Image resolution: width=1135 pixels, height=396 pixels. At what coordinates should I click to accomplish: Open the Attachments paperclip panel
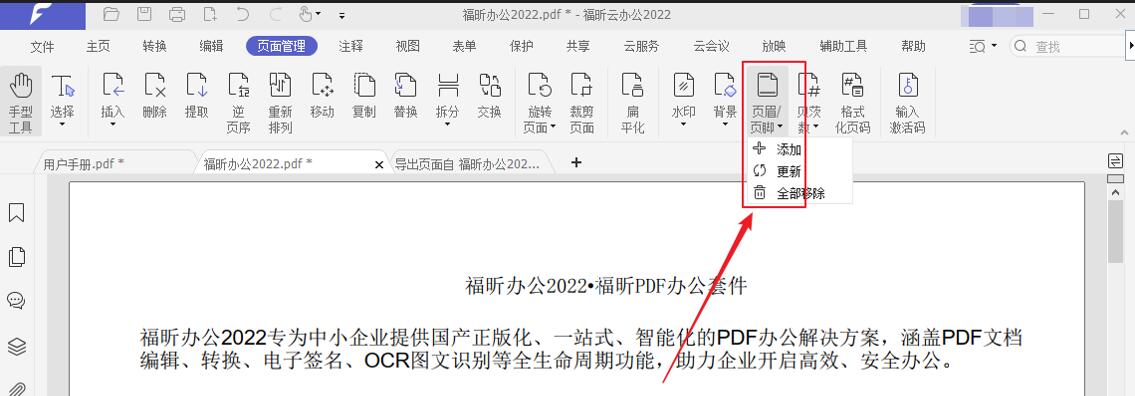16,389
